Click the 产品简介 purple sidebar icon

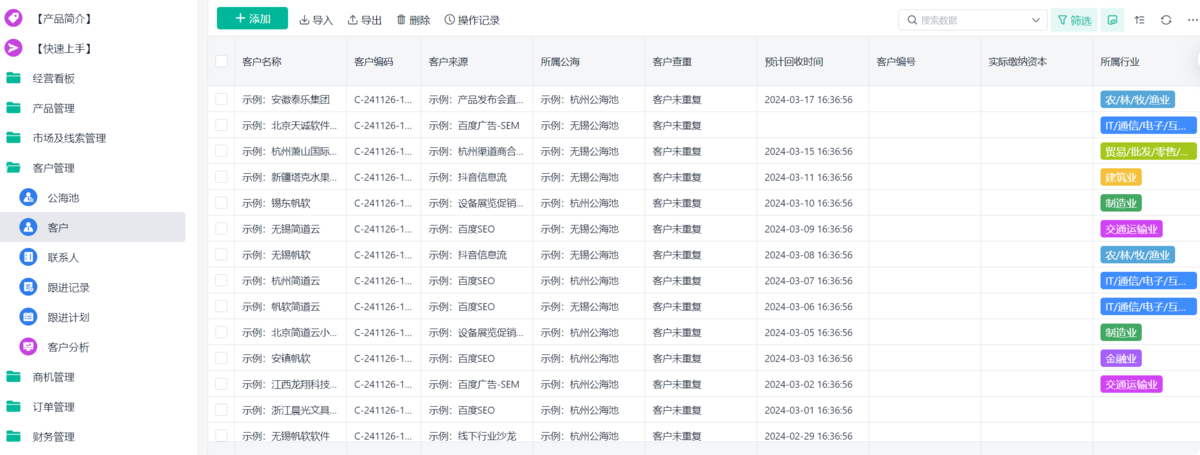point(13,18)
